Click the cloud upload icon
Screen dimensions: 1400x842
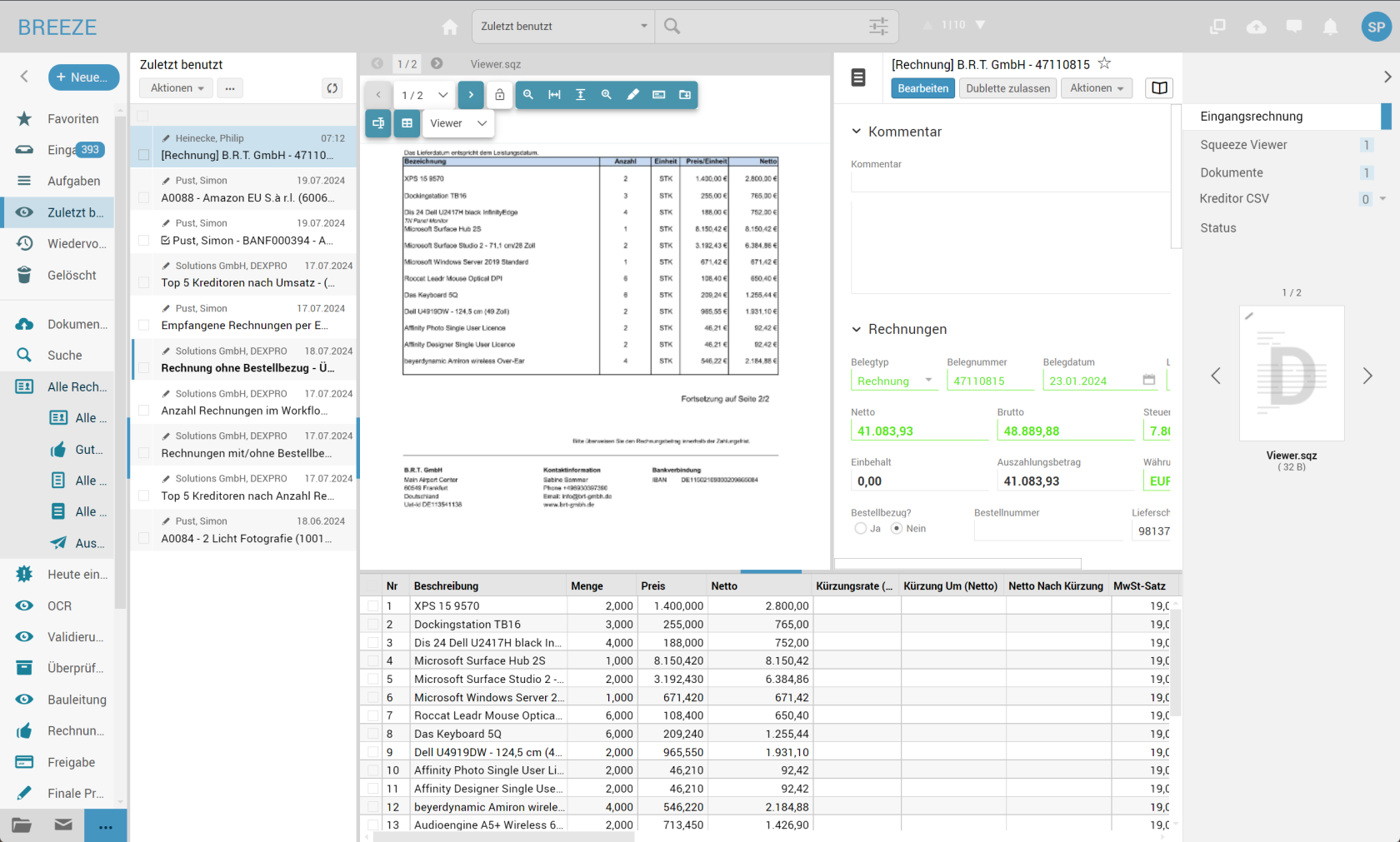point(1256,27)
